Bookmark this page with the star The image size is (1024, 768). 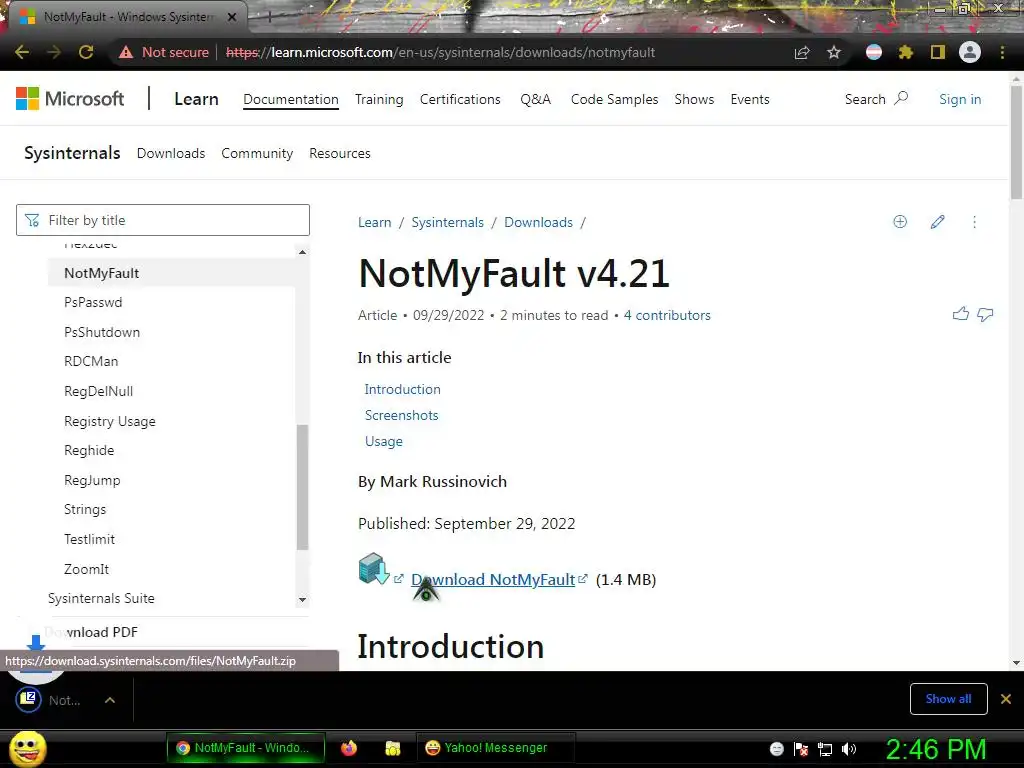pyautogui.click(x=834, y=52)
